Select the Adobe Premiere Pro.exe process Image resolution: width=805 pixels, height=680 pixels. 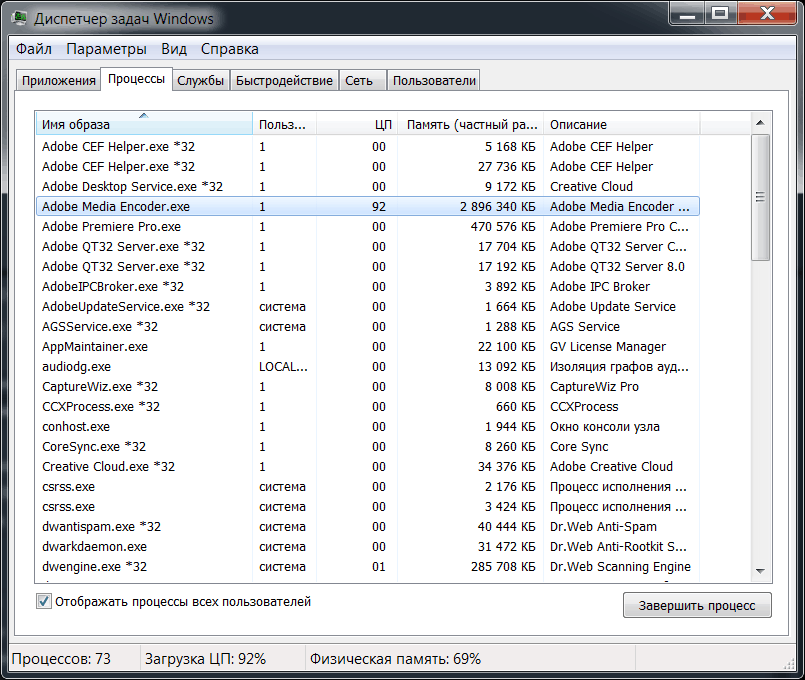tap(368, 226)
